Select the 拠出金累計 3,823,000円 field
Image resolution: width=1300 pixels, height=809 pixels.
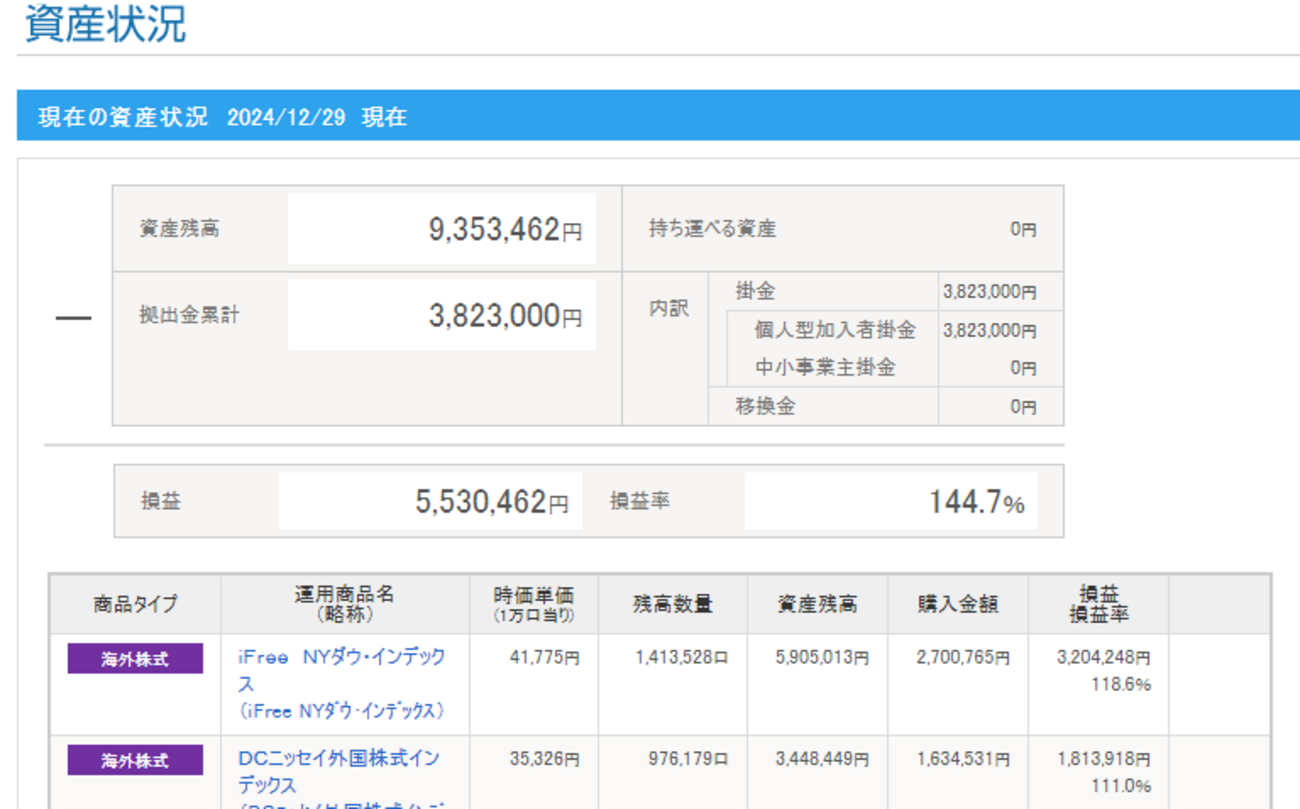[x=441, y=316]
